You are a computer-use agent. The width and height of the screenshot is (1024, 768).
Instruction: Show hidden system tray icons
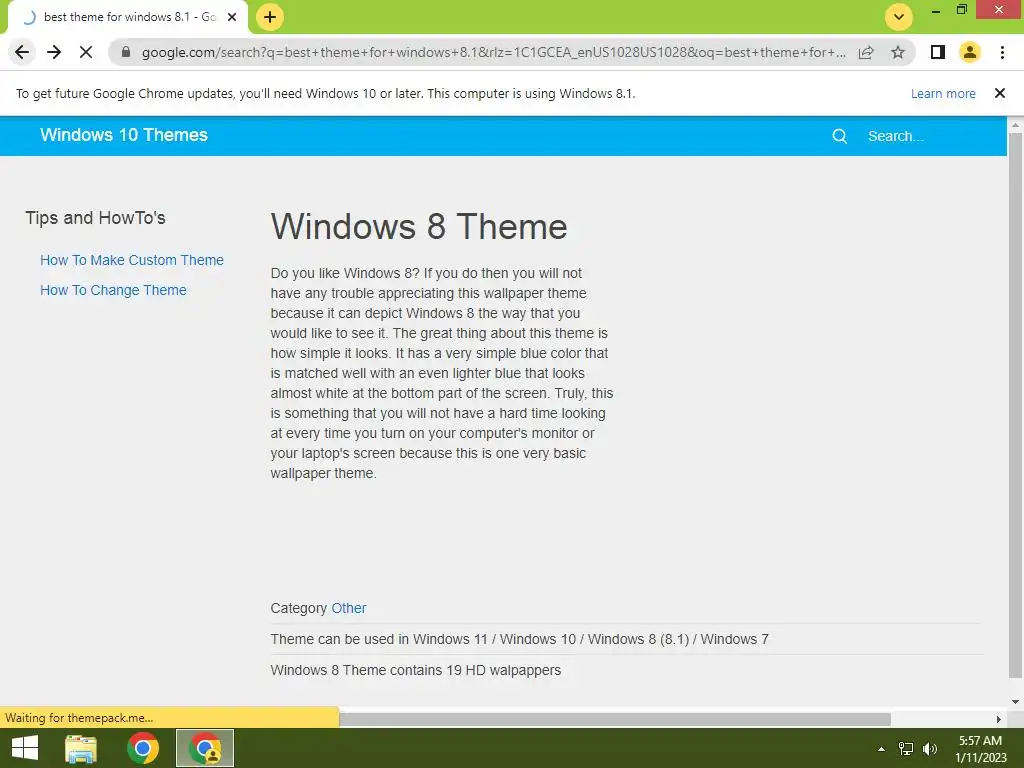pos(881,749)
